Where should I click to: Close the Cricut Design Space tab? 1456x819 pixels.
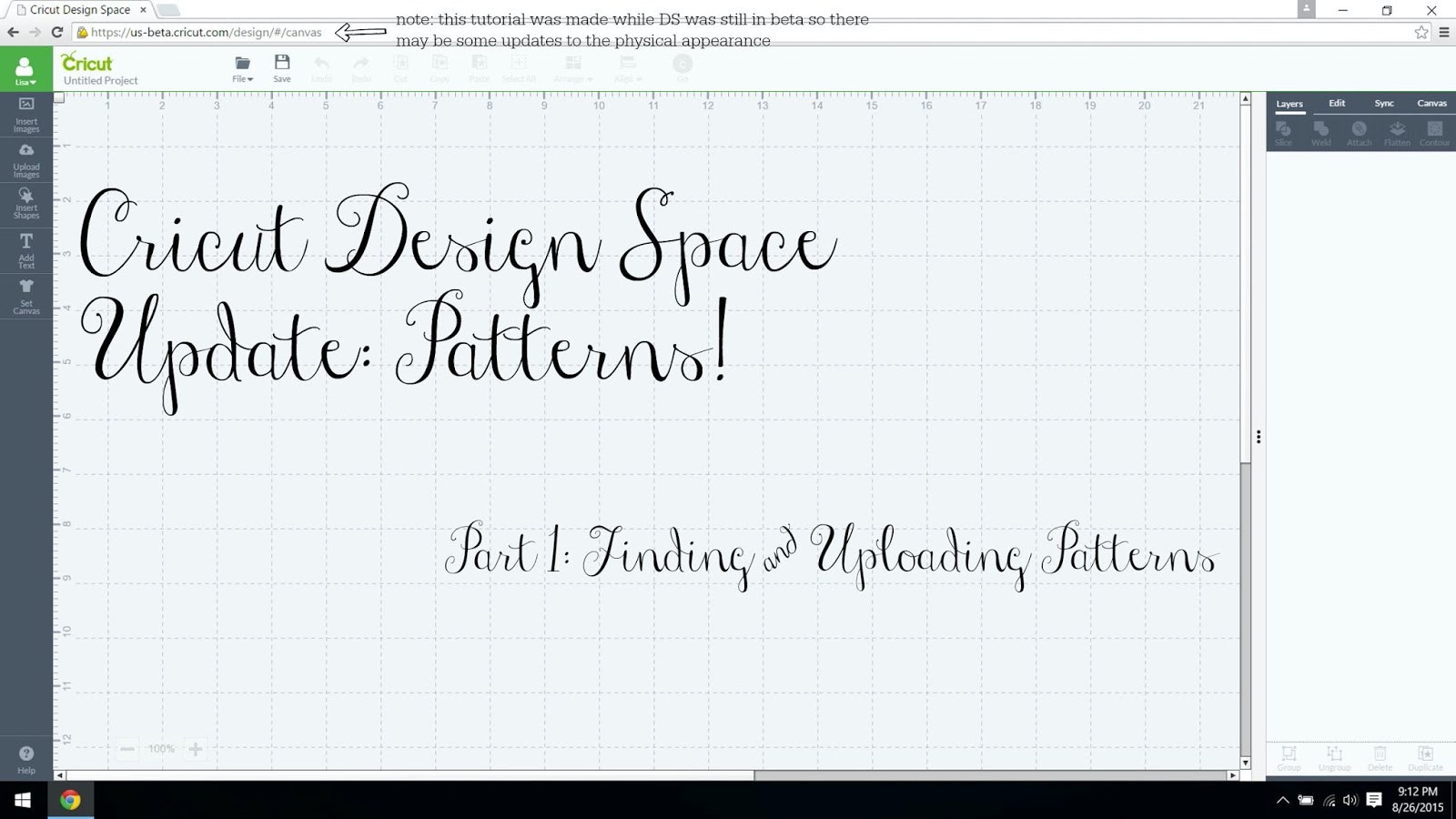click(x=143, y=10)
